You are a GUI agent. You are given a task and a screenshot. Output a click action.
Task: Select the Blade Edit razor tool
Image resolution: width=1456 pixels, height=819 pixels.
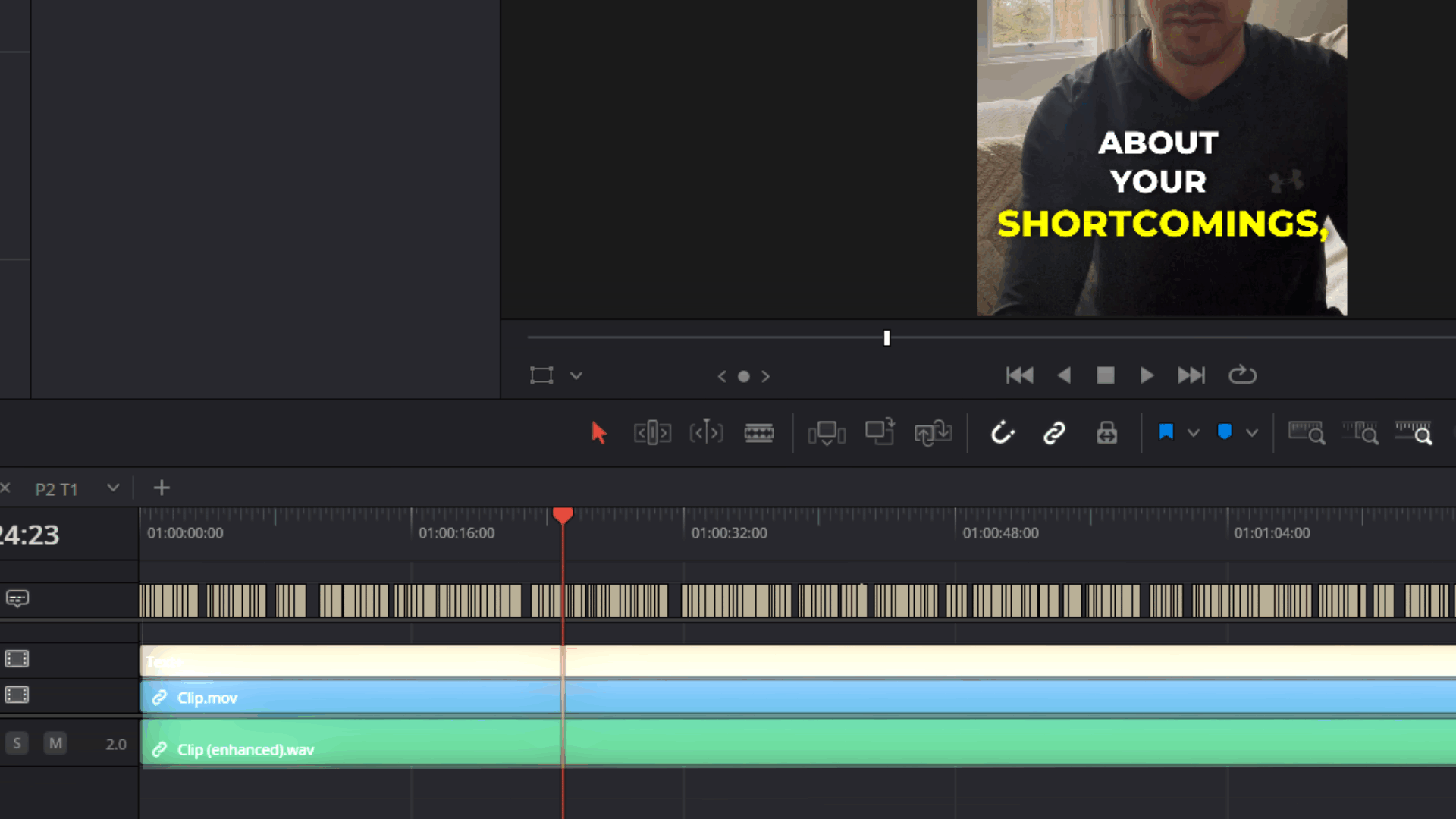(x=758, y=433)
